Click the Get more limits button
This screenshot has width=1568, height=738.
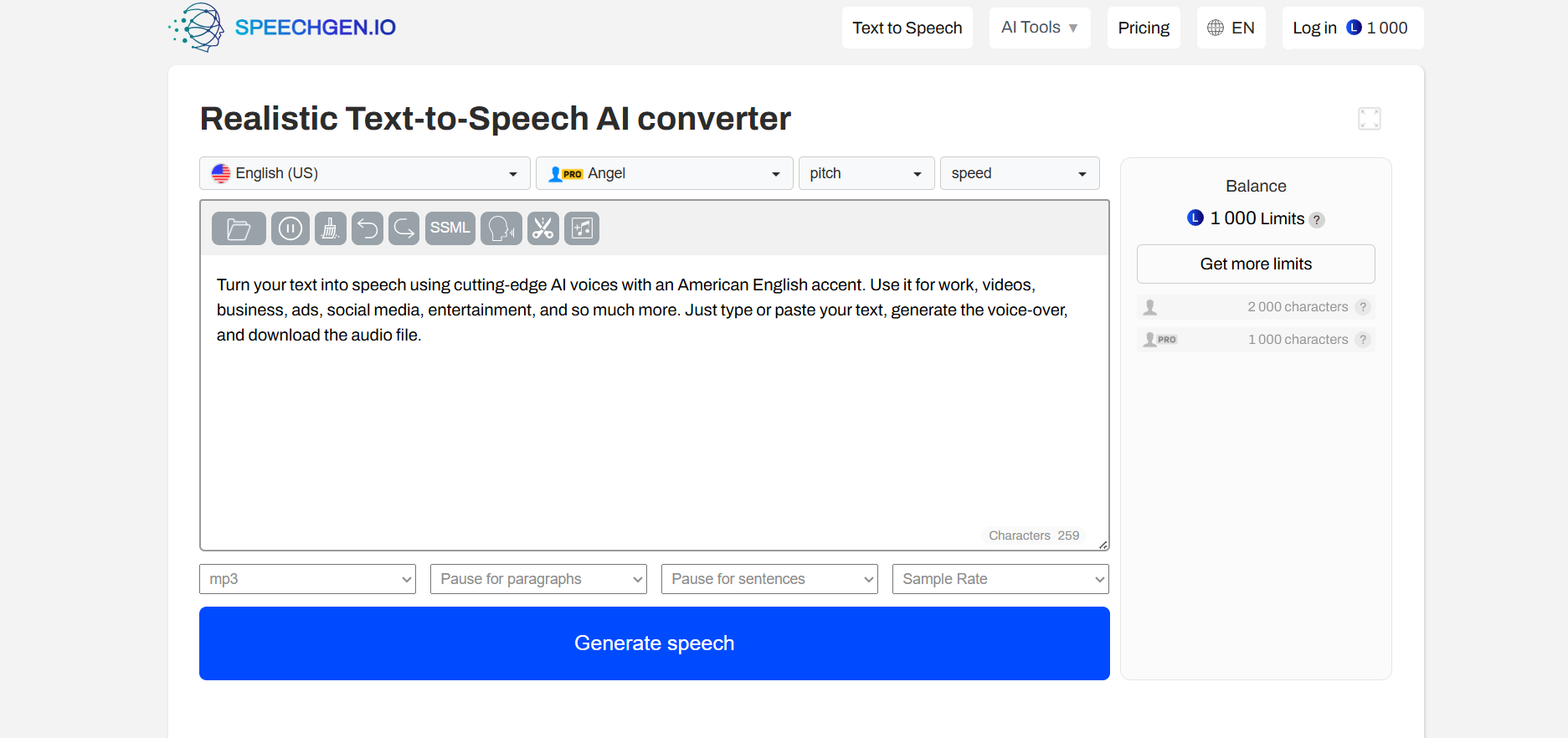(x=1255, y=264)
